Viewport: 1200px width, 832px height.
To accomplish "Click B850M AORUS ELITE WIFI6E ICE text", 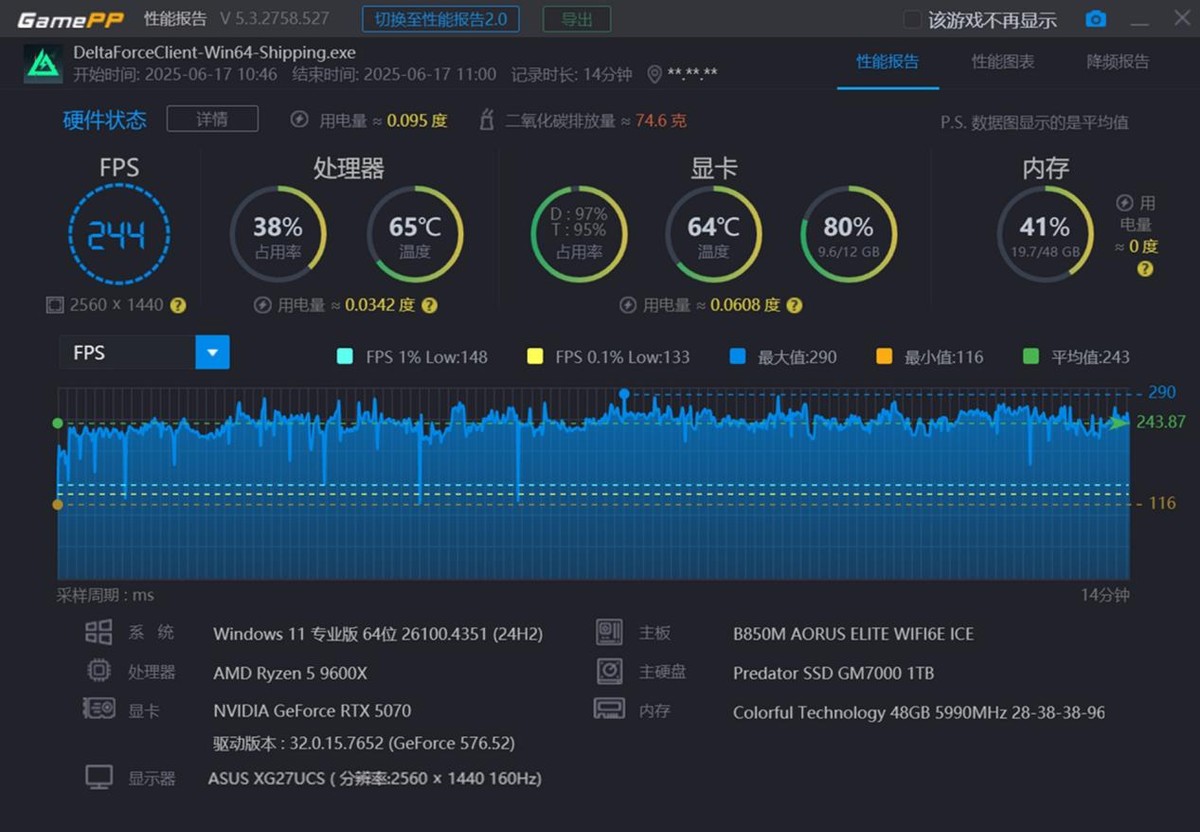I will 853,634.
